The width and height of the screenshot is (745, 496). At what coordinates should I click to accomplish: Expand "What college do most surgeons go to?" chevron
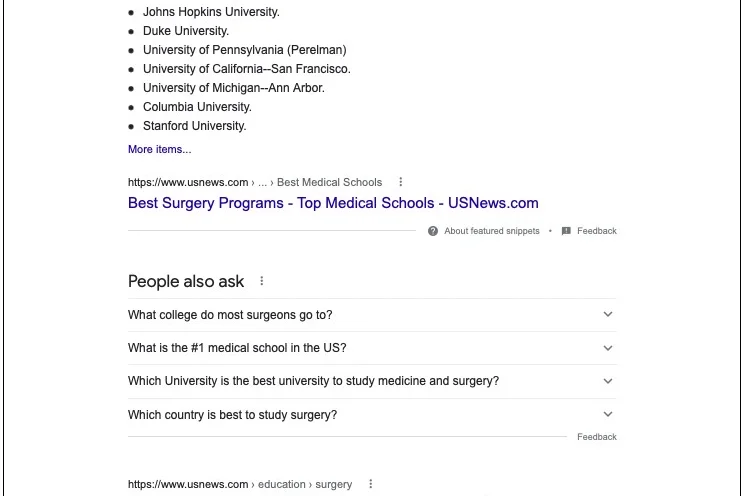(607, 315)
